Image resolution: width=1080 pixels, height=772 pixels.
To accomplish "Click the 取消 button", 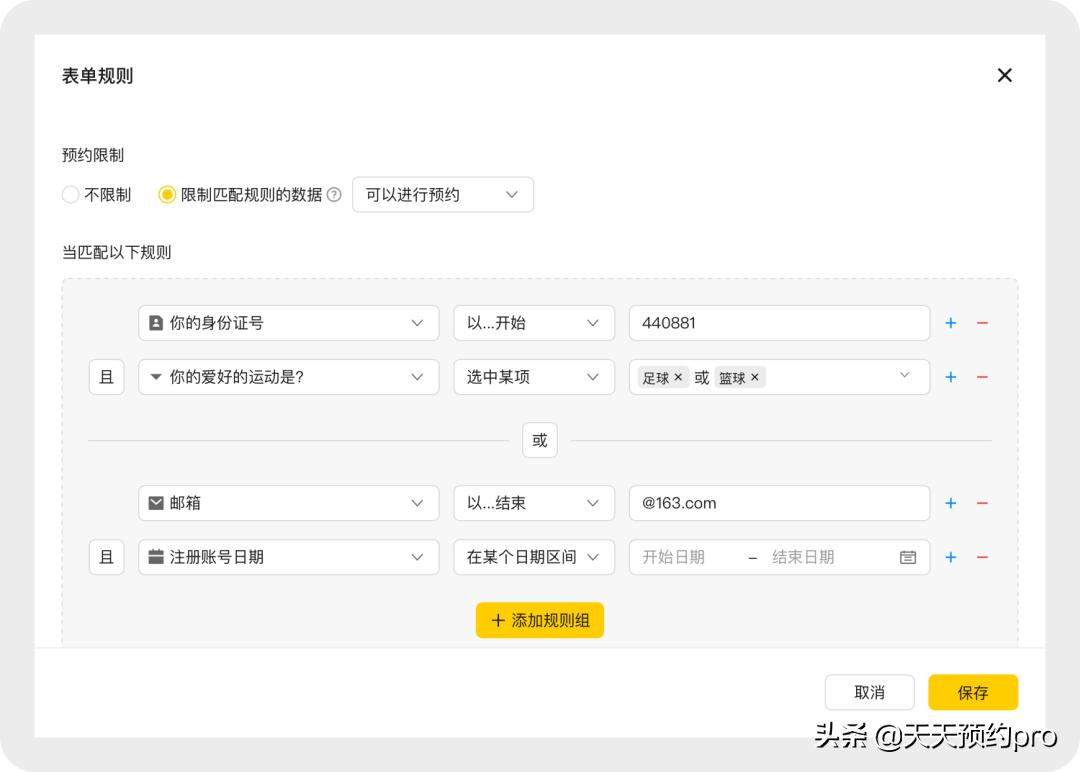I will coord(870,692).
